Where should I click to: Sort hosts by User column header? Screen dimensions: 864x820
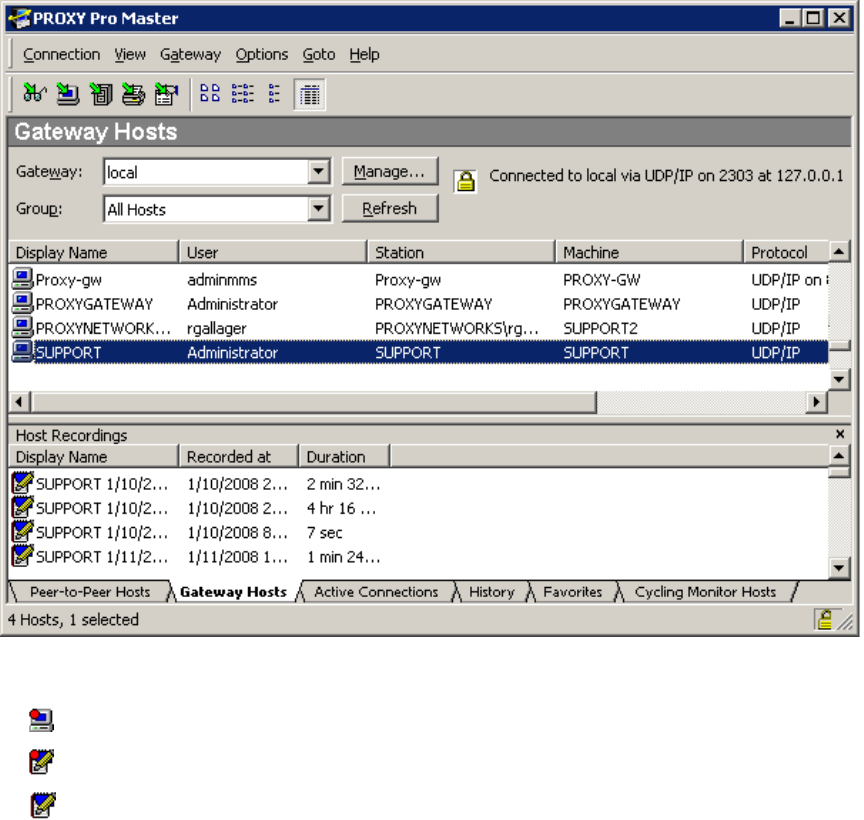(x=273, y=252)
